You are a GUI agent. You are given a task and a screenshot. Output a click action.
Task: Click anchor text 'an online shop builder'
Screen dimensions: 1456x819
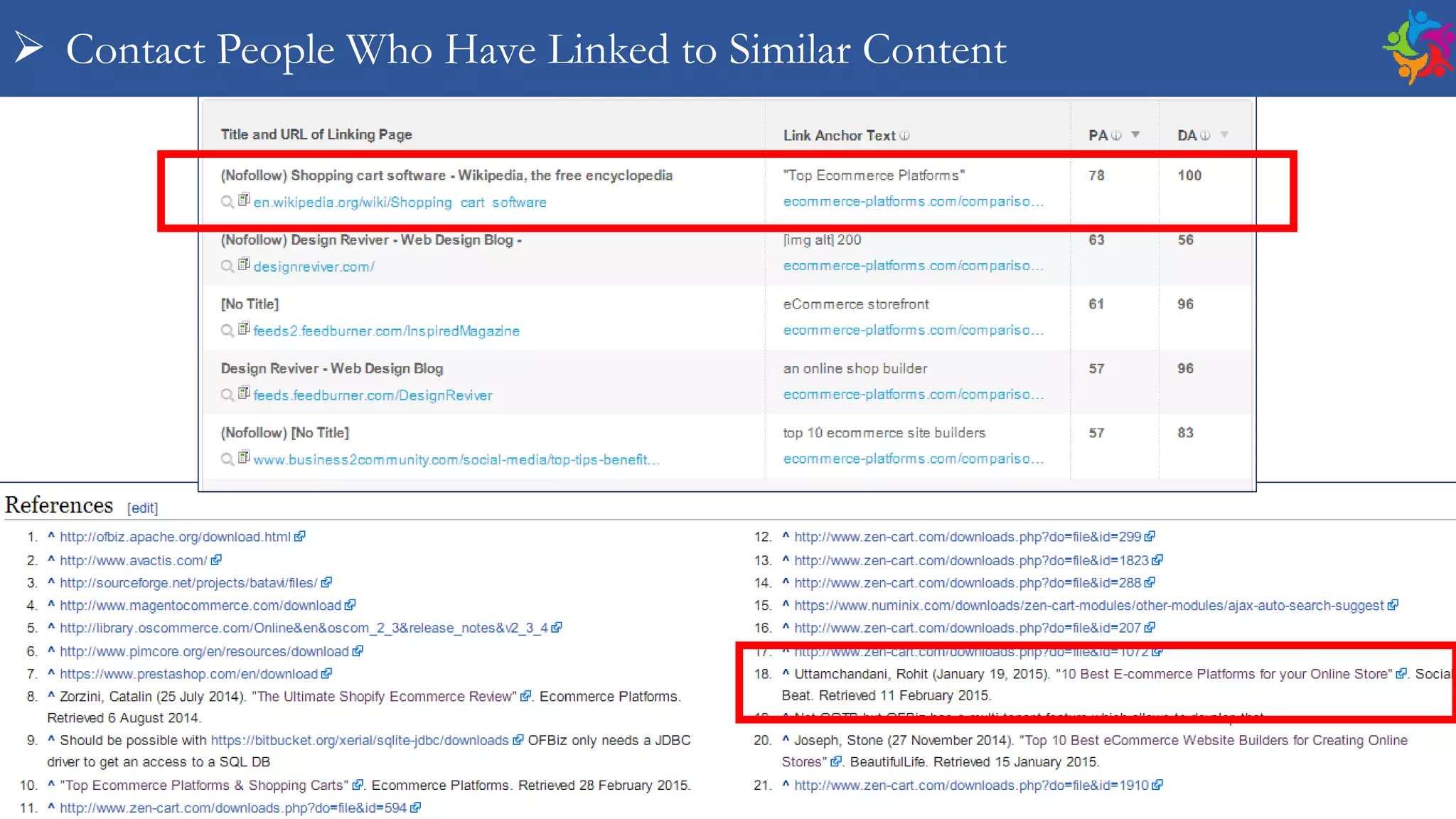pyautogui.click(x=855, y=368)
